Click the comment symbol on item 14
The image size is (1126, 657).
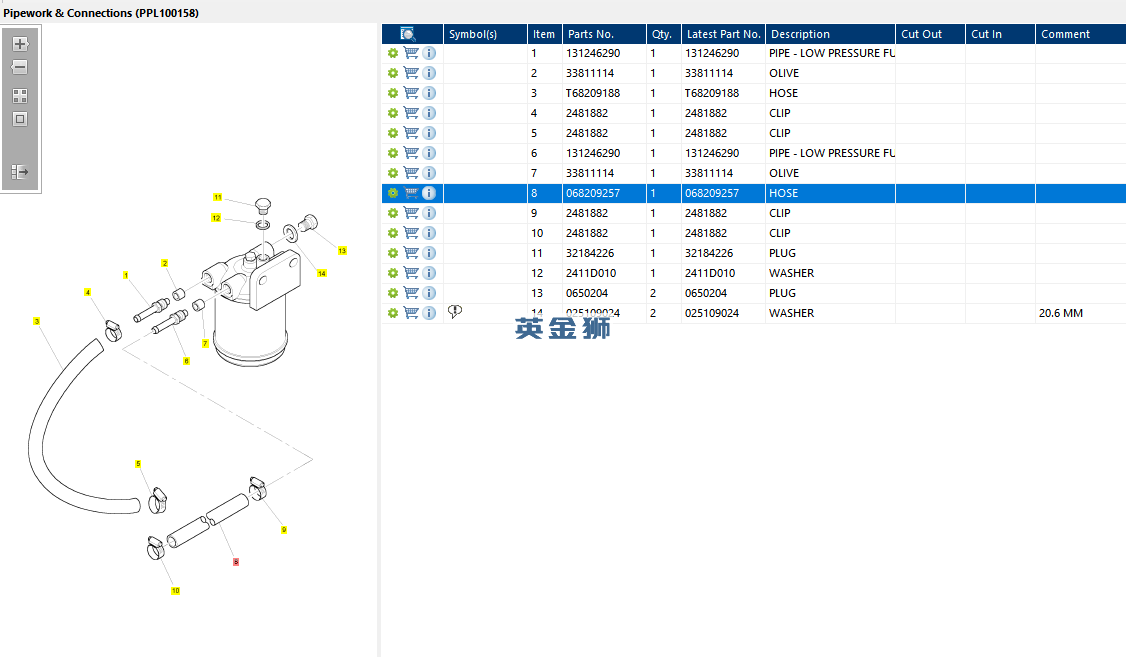pos(455,312)
